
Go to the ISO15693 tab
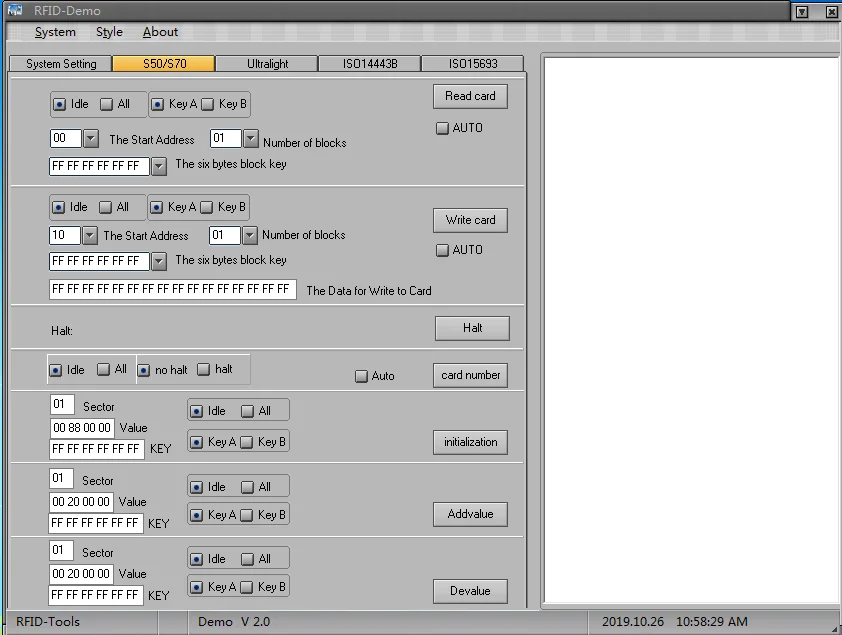[x=473, y=64]
